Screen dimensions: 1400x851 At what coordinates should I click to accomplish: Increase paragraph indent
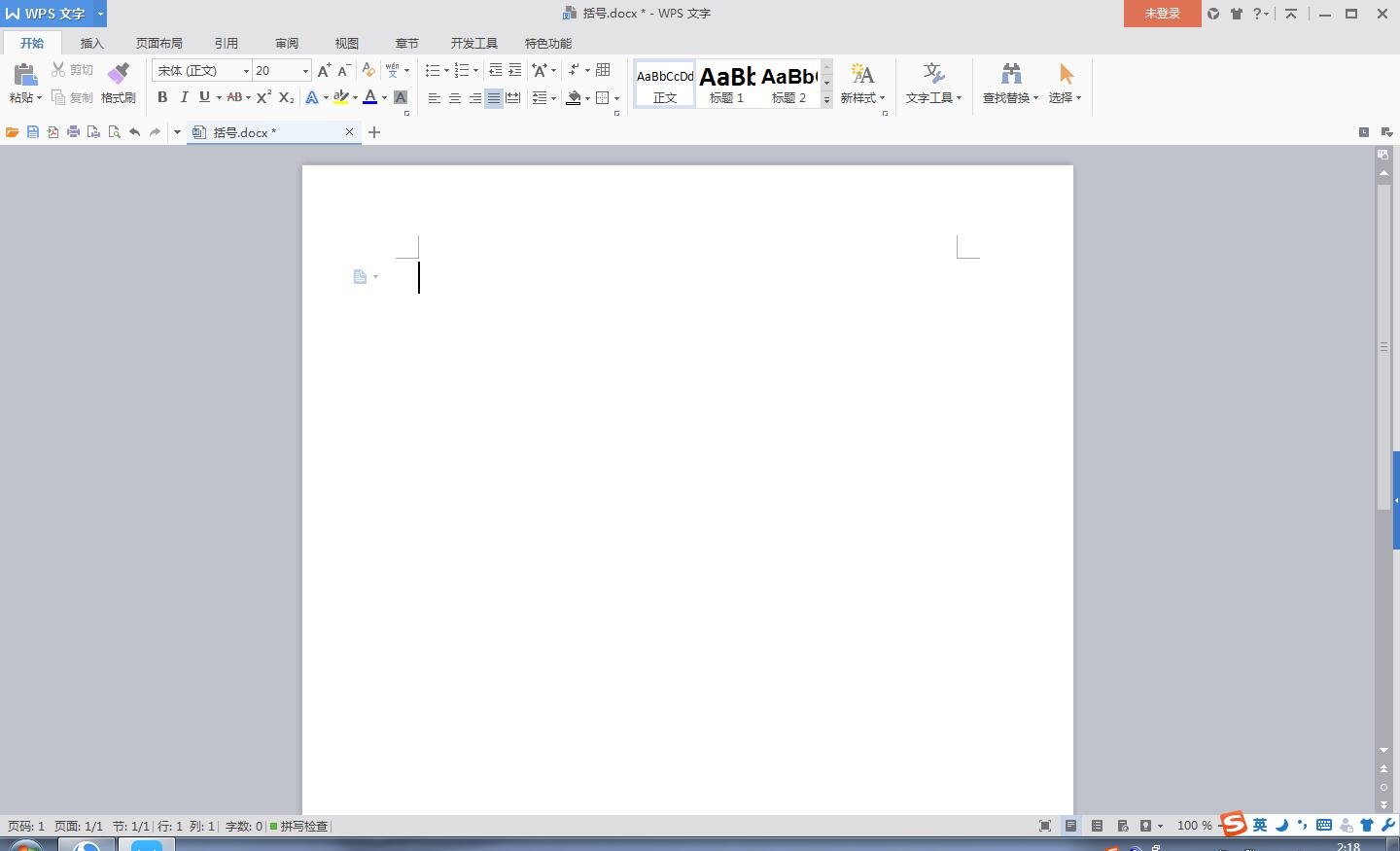514,70
